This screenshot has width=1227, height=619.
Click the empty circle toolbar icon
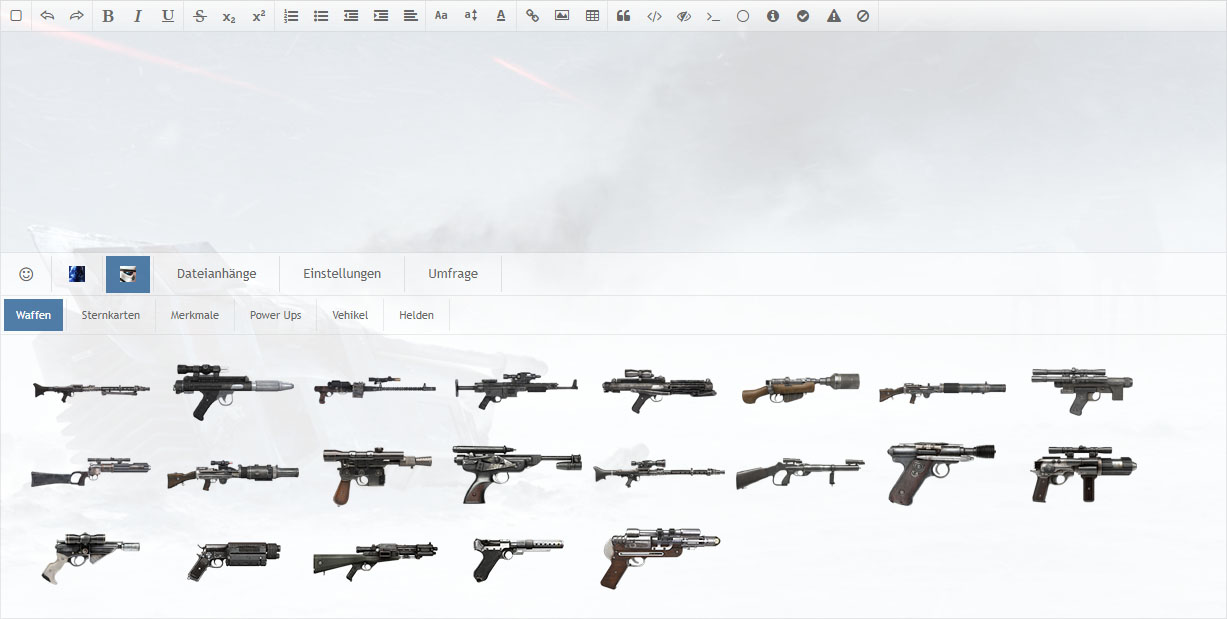[743, 16]
